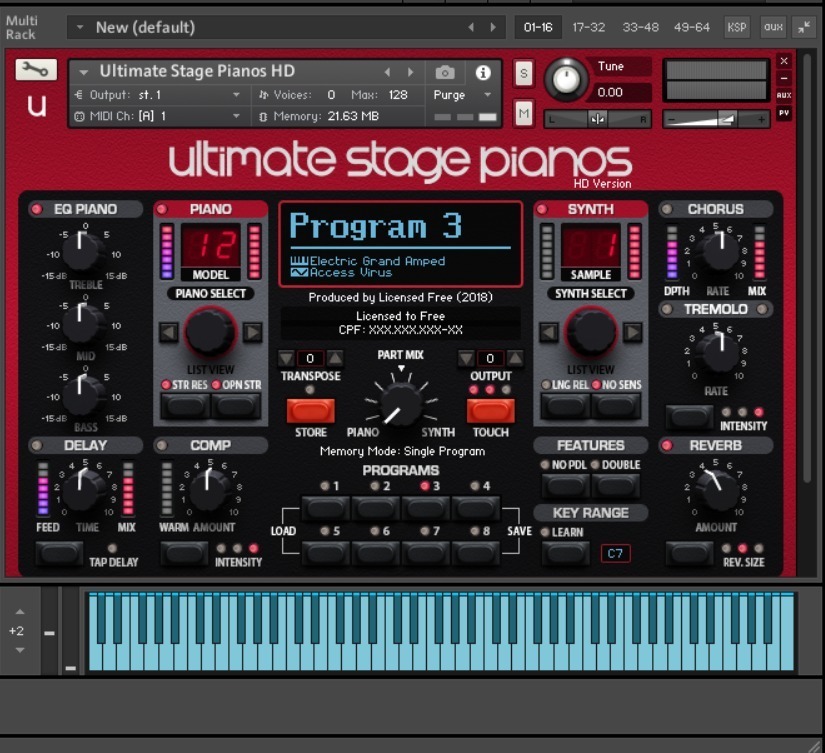Screen dimensions: 825x753
Task: Minimize instrument with the minus button
Action: click(784, 78)
